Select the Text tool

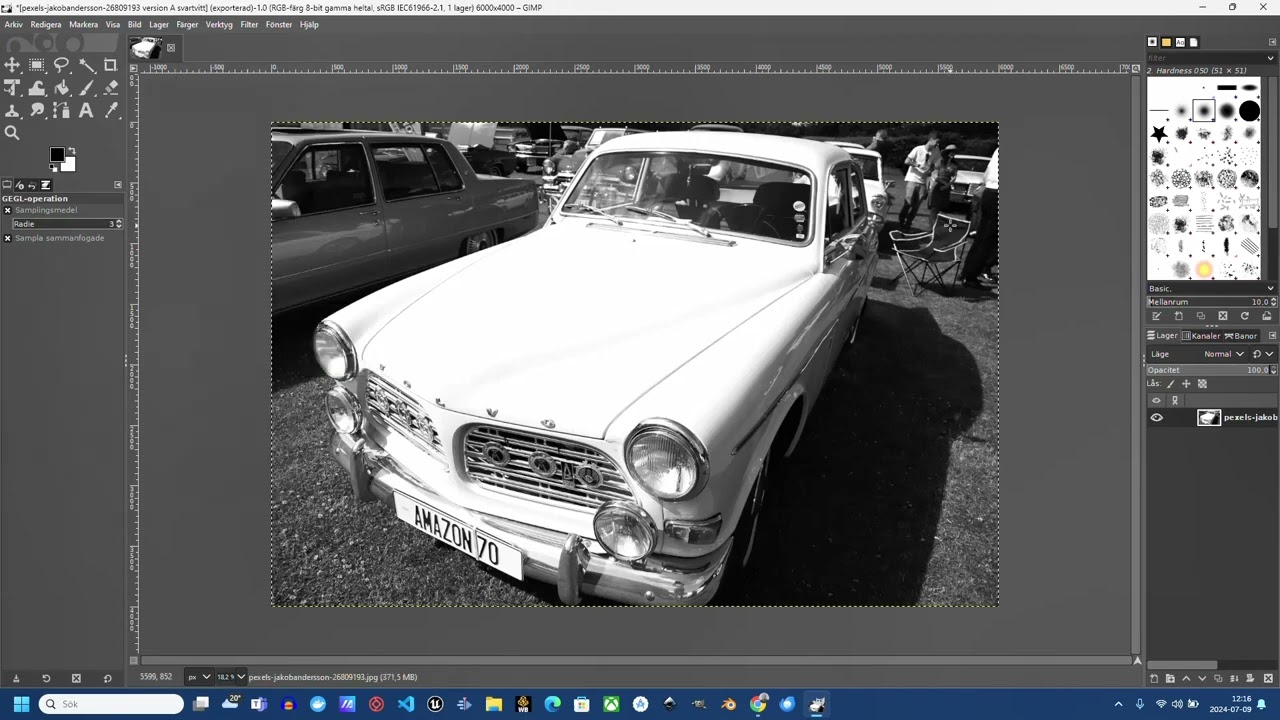click(x=86, y=111)
